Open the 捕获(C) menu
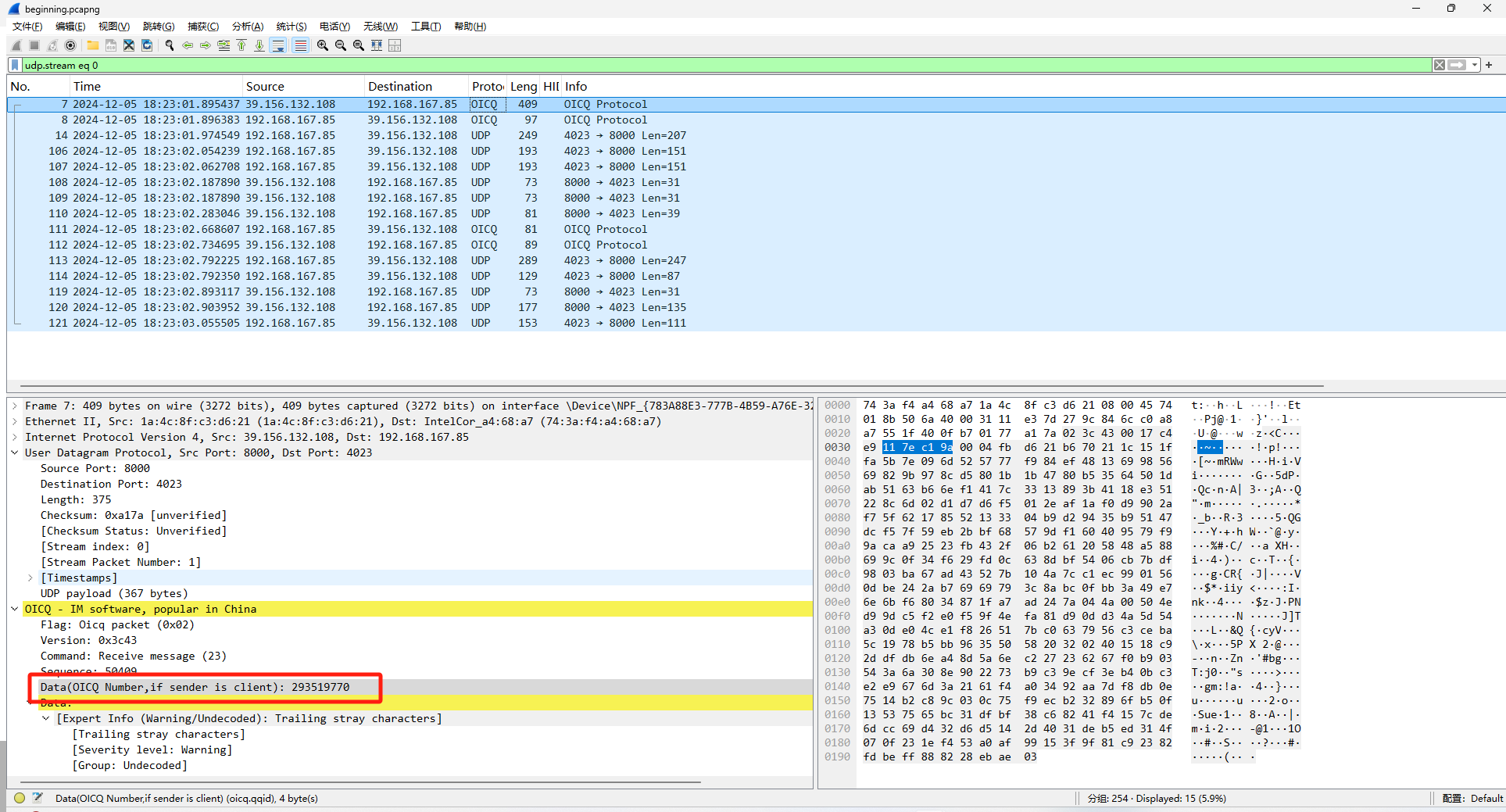Image resolution: width=1506 pixels, height=812 pixels. (x=203, y=27)
